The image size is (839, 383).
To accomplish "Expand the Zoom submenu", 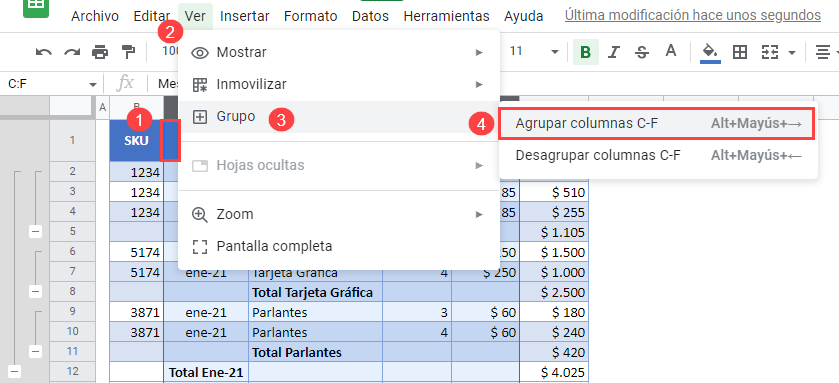I will (339, 215).
